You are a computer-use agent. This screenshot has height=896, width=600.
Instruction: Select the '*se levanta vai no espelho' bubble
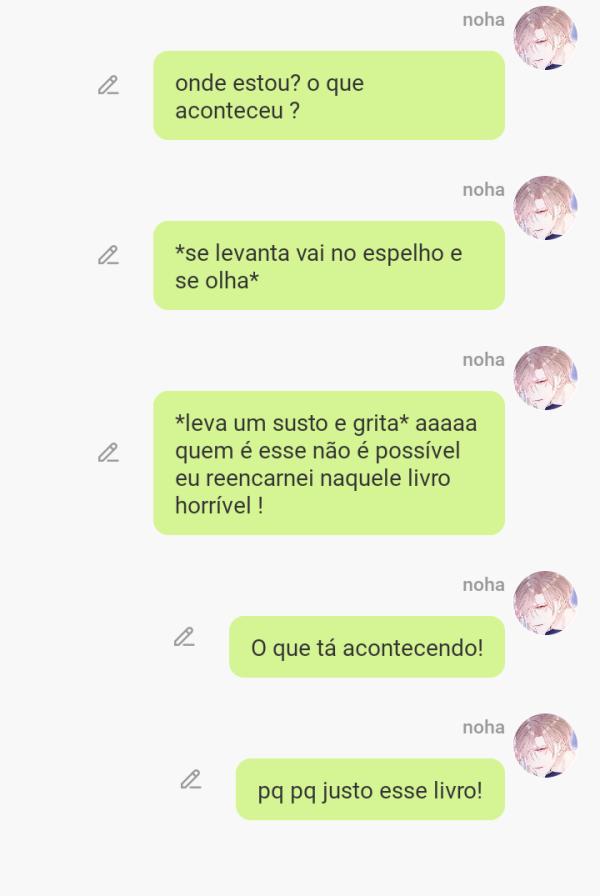click(329, 266)
